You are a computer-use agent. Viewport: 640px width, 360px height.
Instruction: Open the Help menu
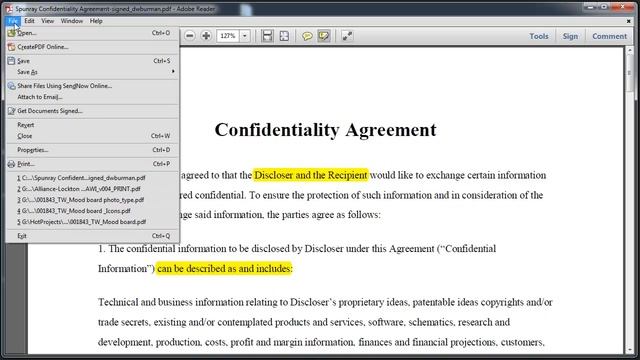tap(96, 21)
